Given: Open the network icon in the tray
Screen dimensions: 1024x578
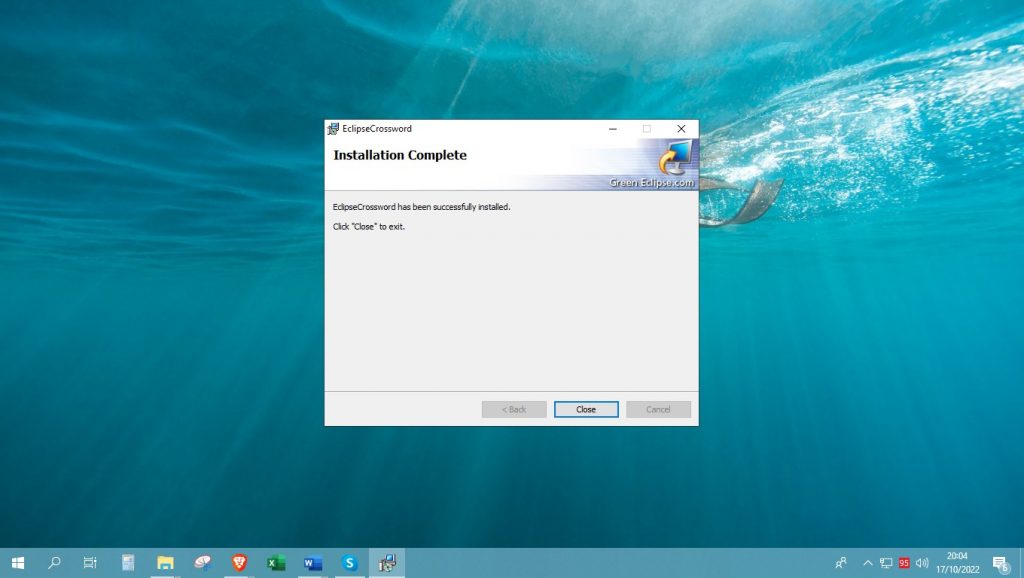Looking at the screenshot, I should click(884, 563).
